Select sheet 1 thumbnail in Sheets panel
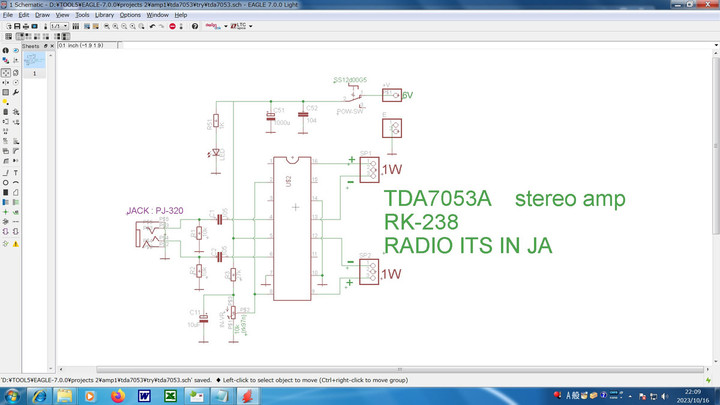Screen dimensions: 720x405 click(36, 61)
